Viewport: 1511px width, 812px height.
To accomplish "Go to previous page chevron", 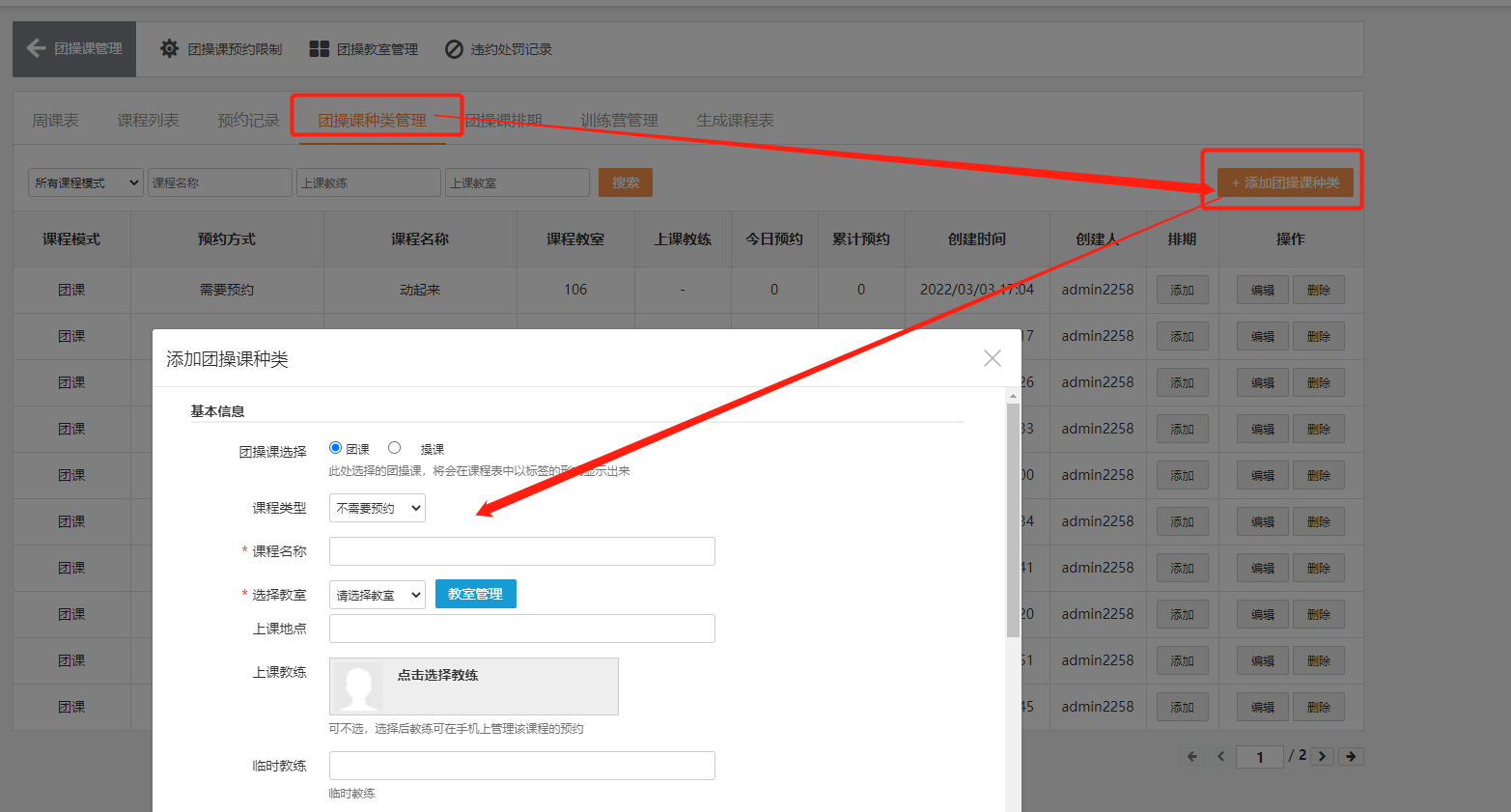I will (x=1220, y=756).
